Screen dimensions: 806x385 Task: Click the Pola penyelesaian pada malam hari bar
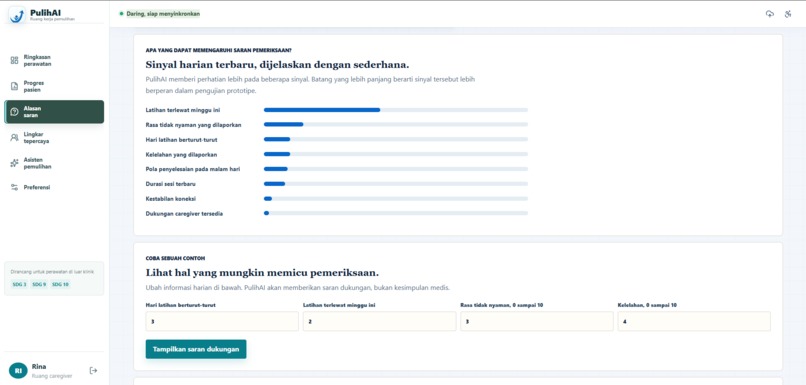point(396,169)
